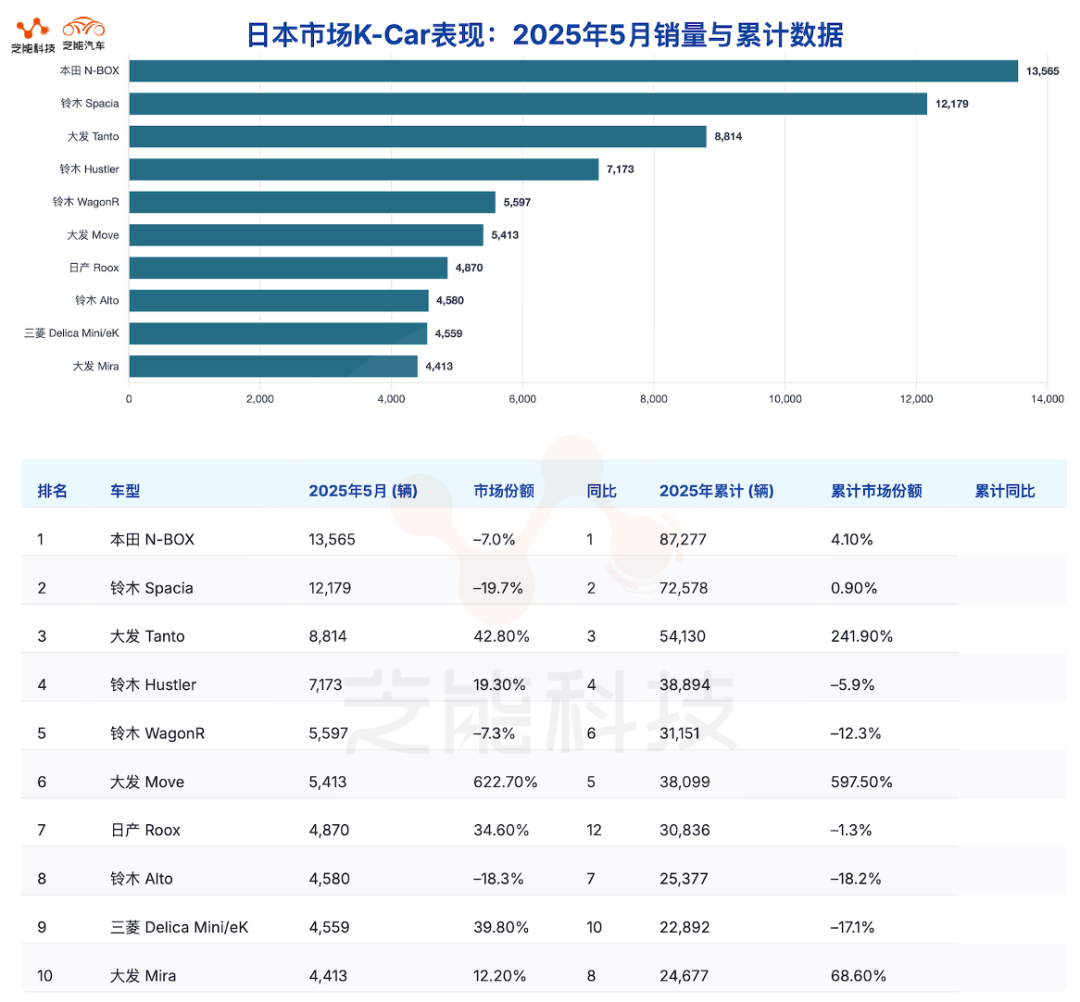Click the 8,000 tick on the x-axis
The height and width of the screenshot is (1002, 1080).
tap(653, 399)
